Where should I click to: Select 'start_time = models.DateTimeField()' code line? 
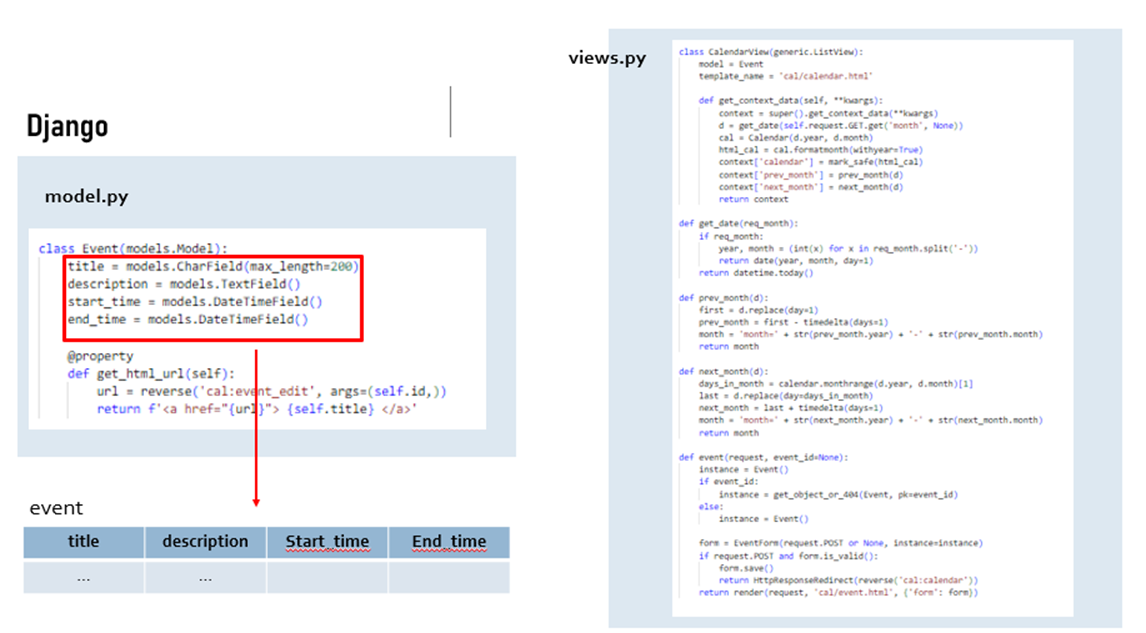[x=195, y=302]
